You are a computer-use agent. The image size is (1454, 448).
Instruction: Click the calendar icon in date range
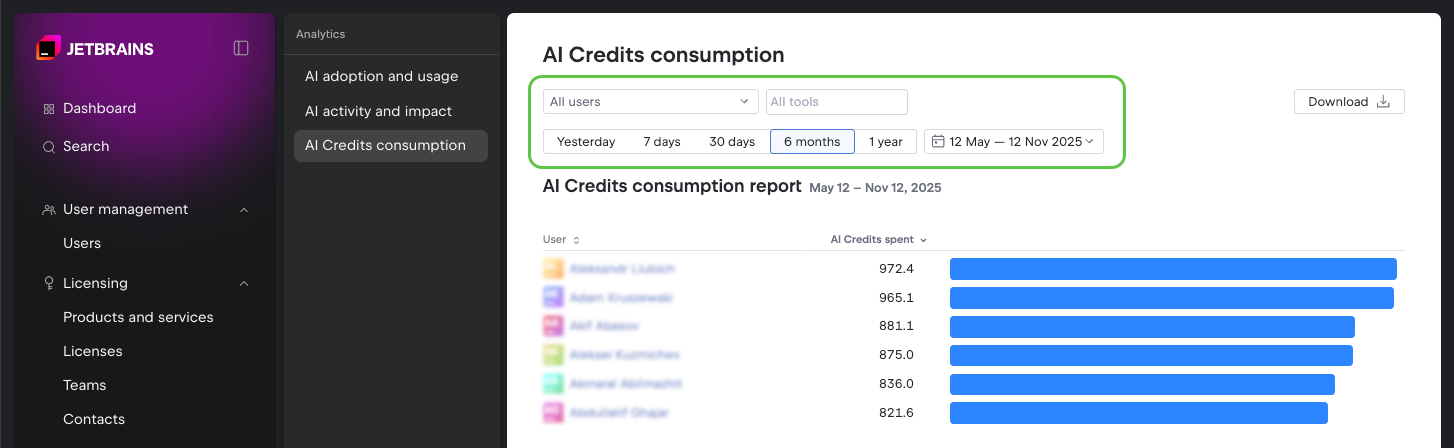[x=938, y=142]
